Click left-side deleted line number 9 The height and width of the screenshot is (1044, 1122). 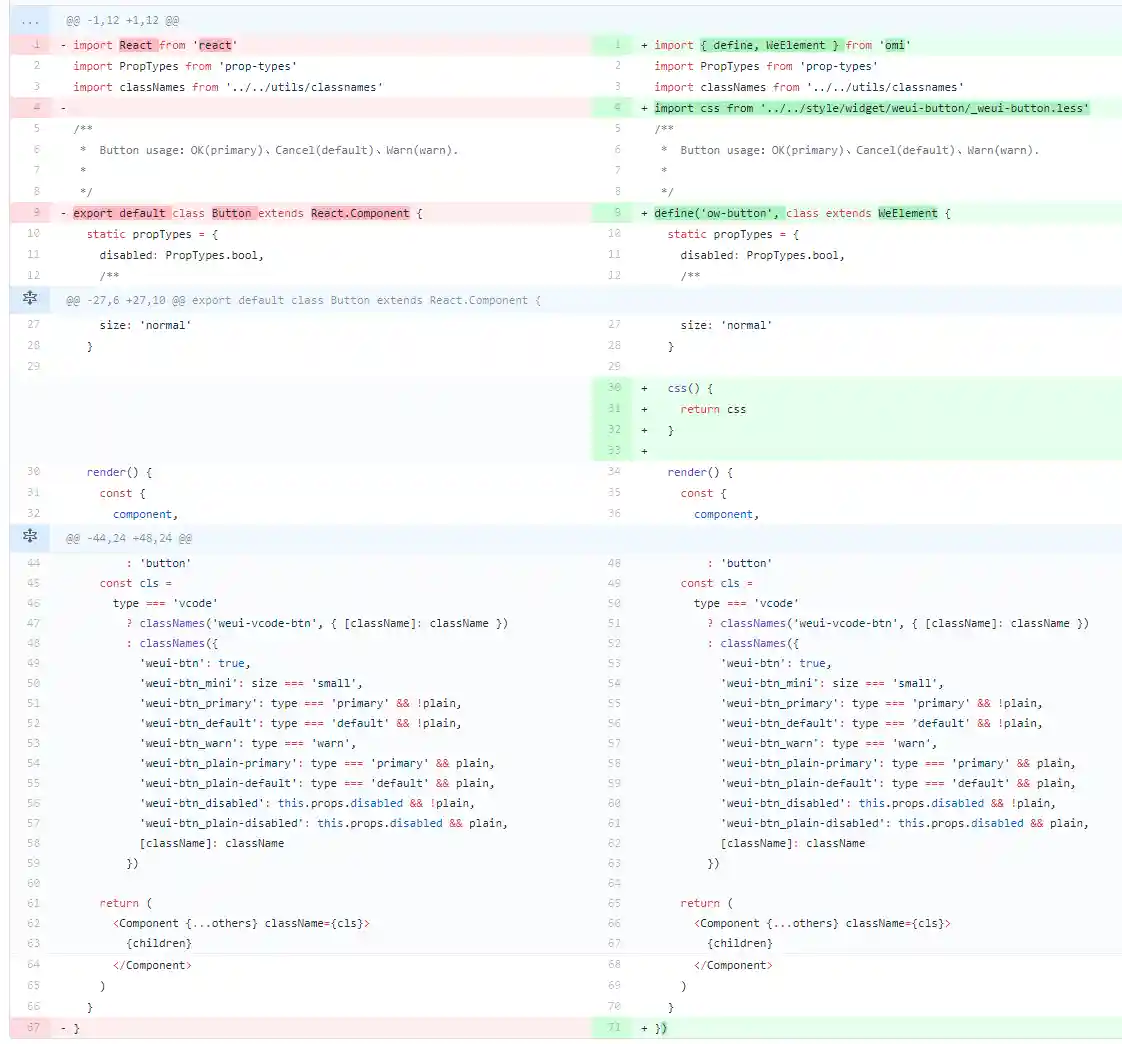click(x=35, y=213)
